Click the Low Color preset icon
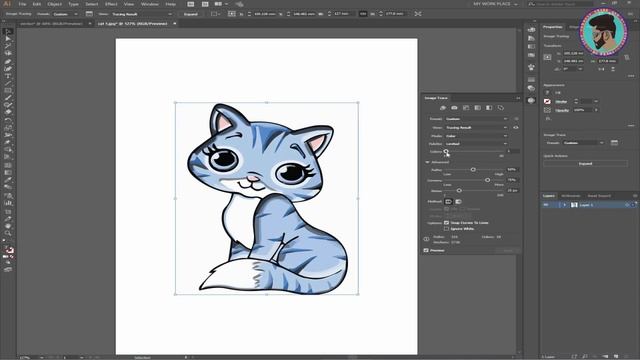 tap(466, 108)
